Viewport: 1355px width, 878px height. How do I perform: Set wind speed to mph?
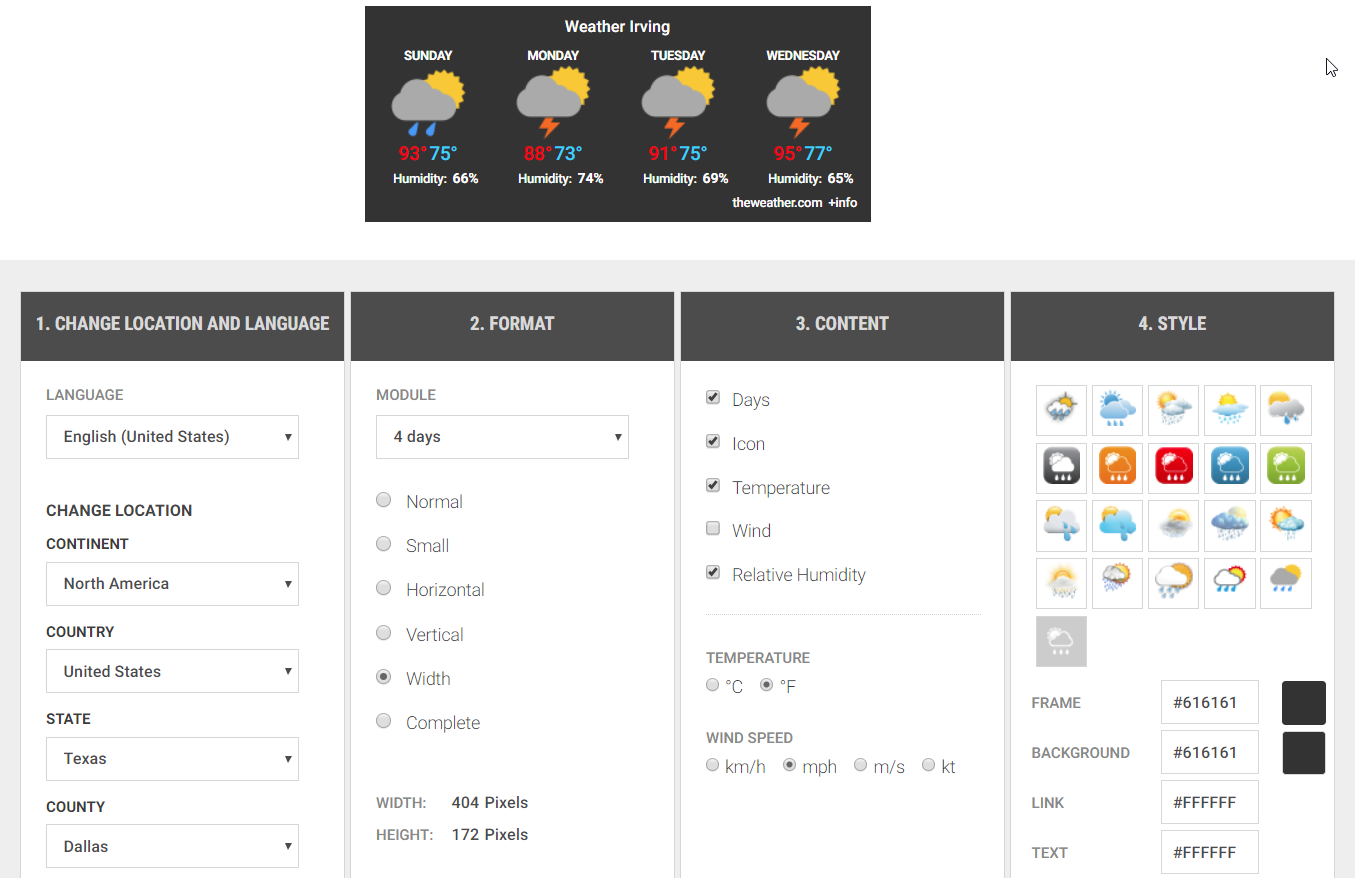pyautogui.click(x=789, y=765)
